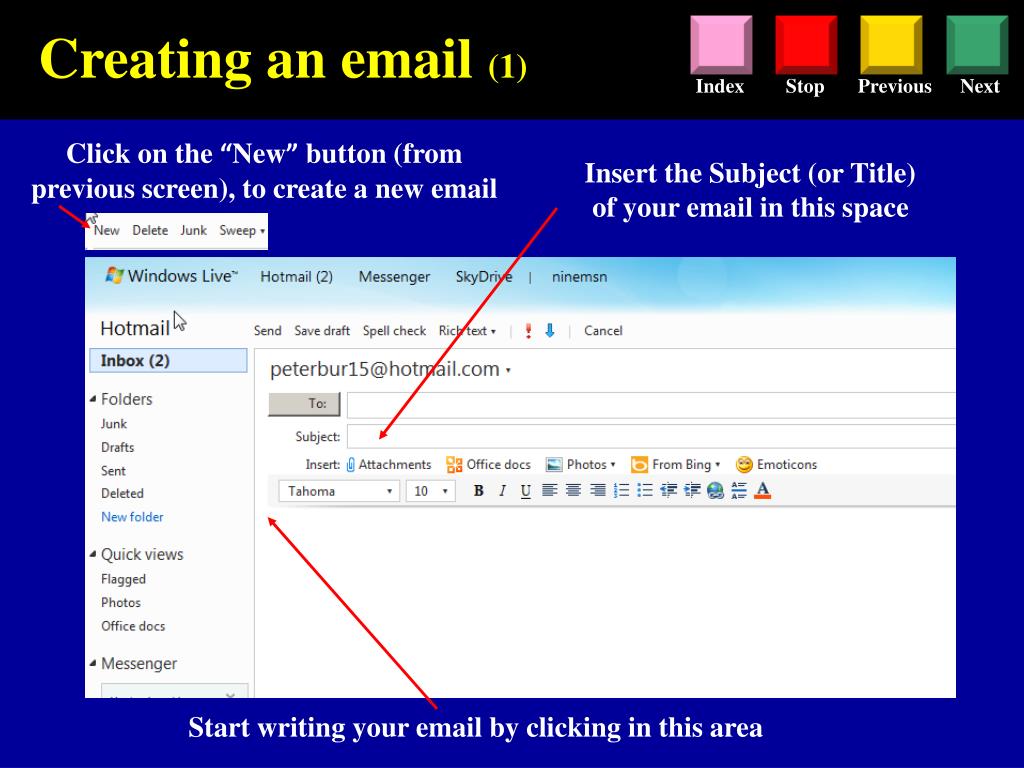The width and height of the screenshot is (1024, 768).
Task: Open the peterbur15@hotmail.com sender dropdown
Action: tap(508, 370)
